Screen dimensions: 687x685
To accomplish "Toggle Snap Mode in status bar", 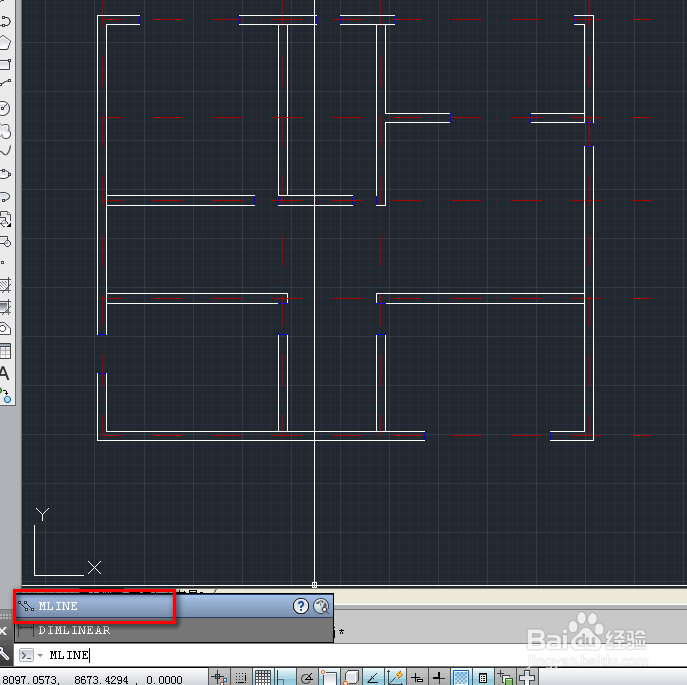I will [x=241, y=678].
